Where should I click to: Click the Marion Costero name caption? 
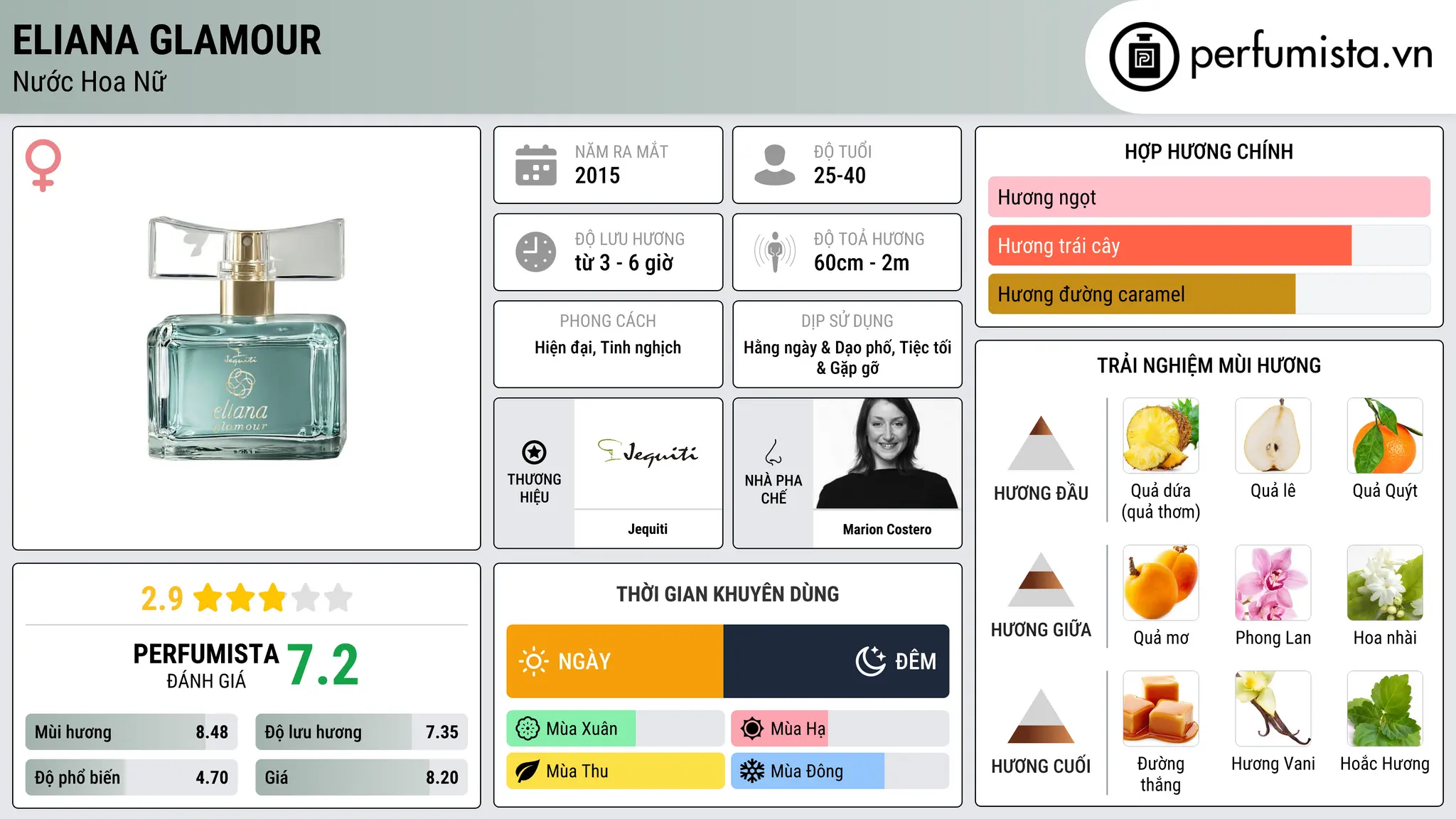click(887, 529)
